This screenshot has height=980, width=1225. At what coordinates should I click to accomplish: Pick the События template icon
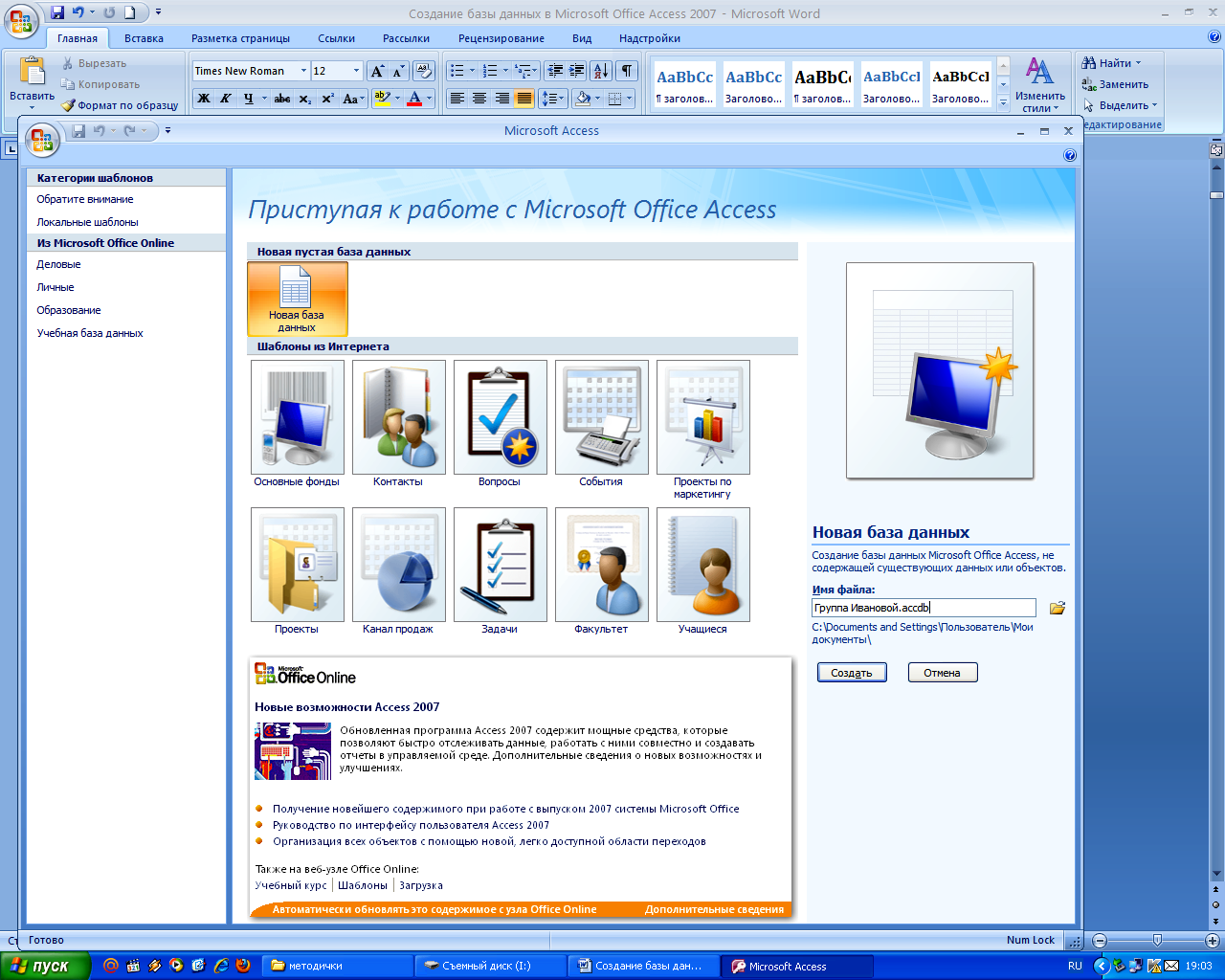click(601, 417)
